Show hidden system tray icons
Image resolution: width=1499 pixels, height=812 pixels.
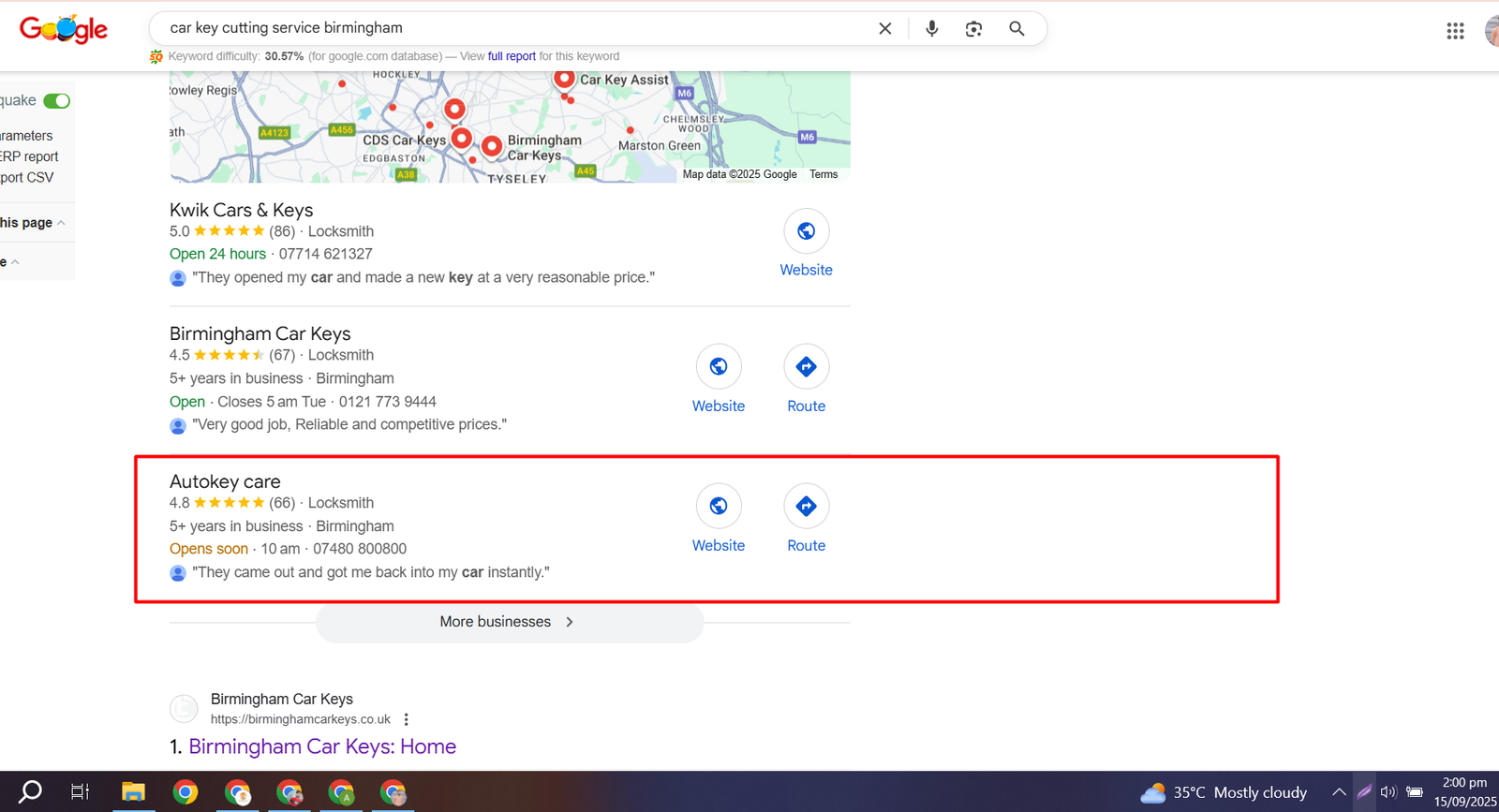tap(1339, 792)
